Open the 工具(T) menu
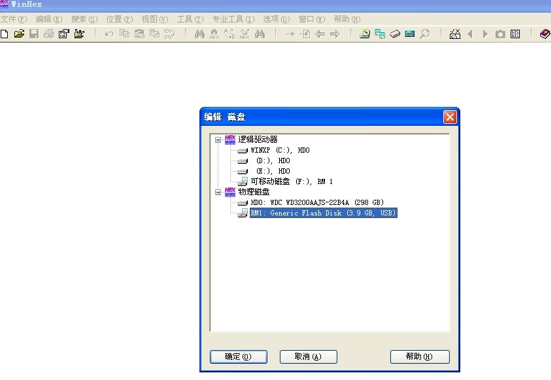The image size is (551, 380). [x=190, y=19]
